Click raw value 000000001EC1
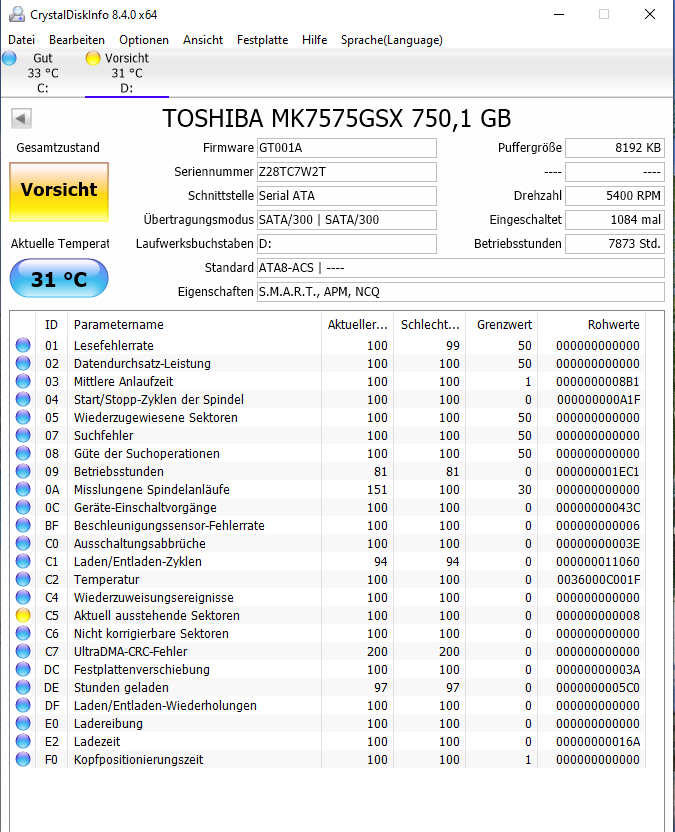675x832 pixels. [598, 472]
